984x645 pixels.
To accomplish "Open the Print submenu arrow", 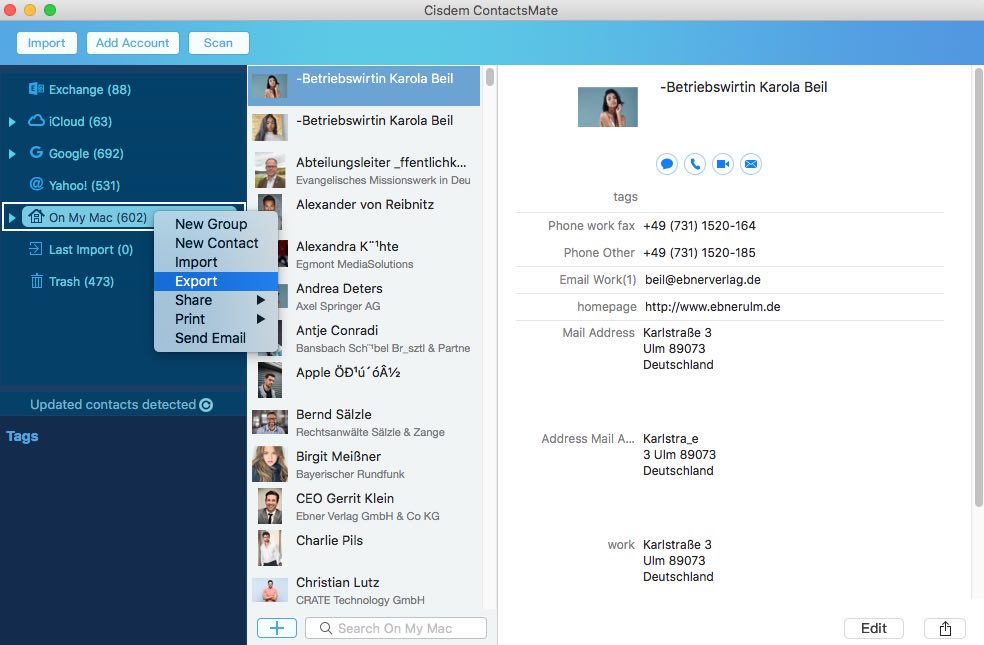I will coord(260,319).
